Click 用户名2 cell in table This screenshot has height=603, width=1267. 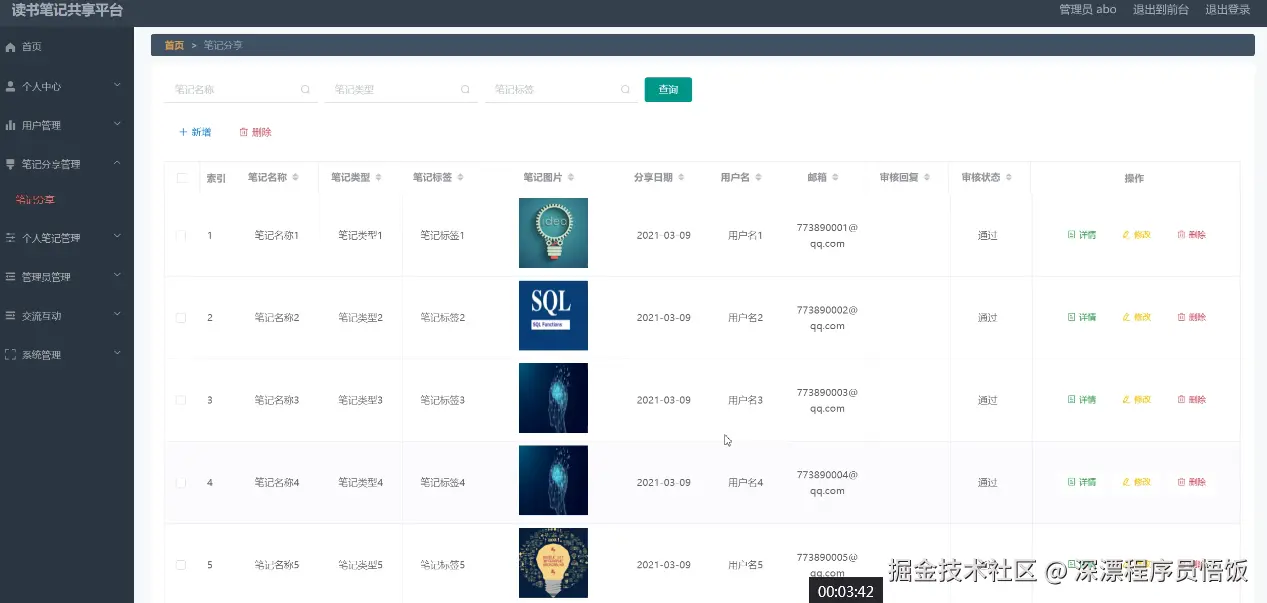click(x=745, y=318)
